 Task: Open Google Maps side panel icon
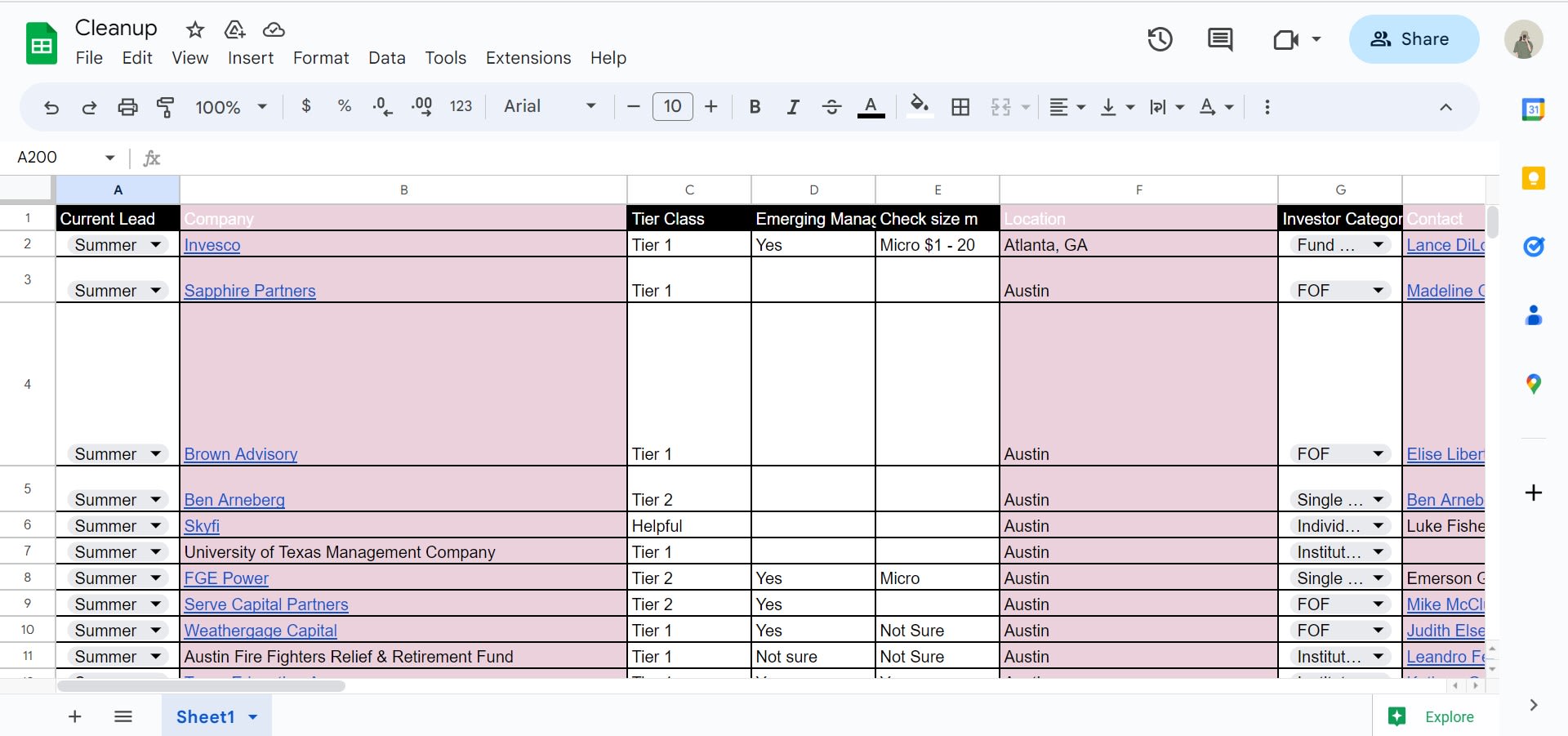click(x=1533, y=384)
